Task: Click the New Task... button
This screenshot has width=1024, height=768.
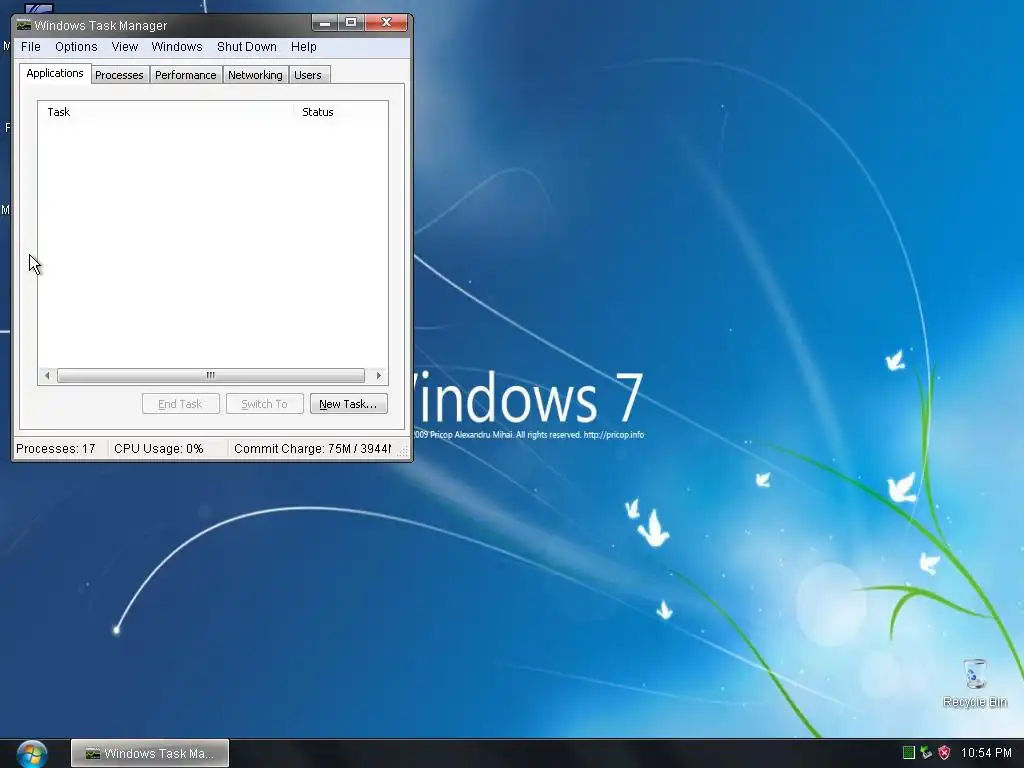Action: (x=348, y=404)
